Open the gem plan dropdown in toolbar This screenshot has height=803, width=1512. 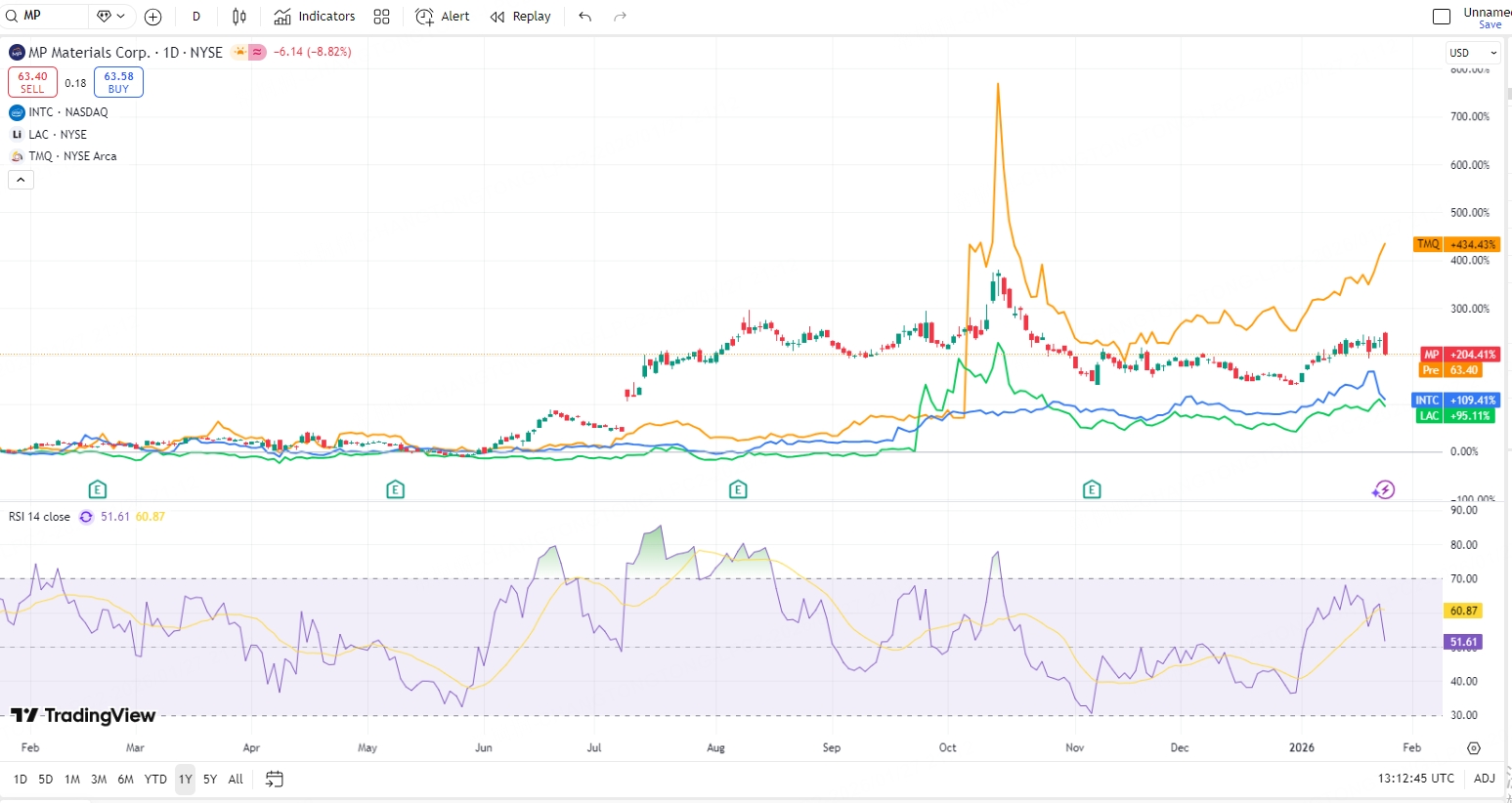click(x=111, y=16)
